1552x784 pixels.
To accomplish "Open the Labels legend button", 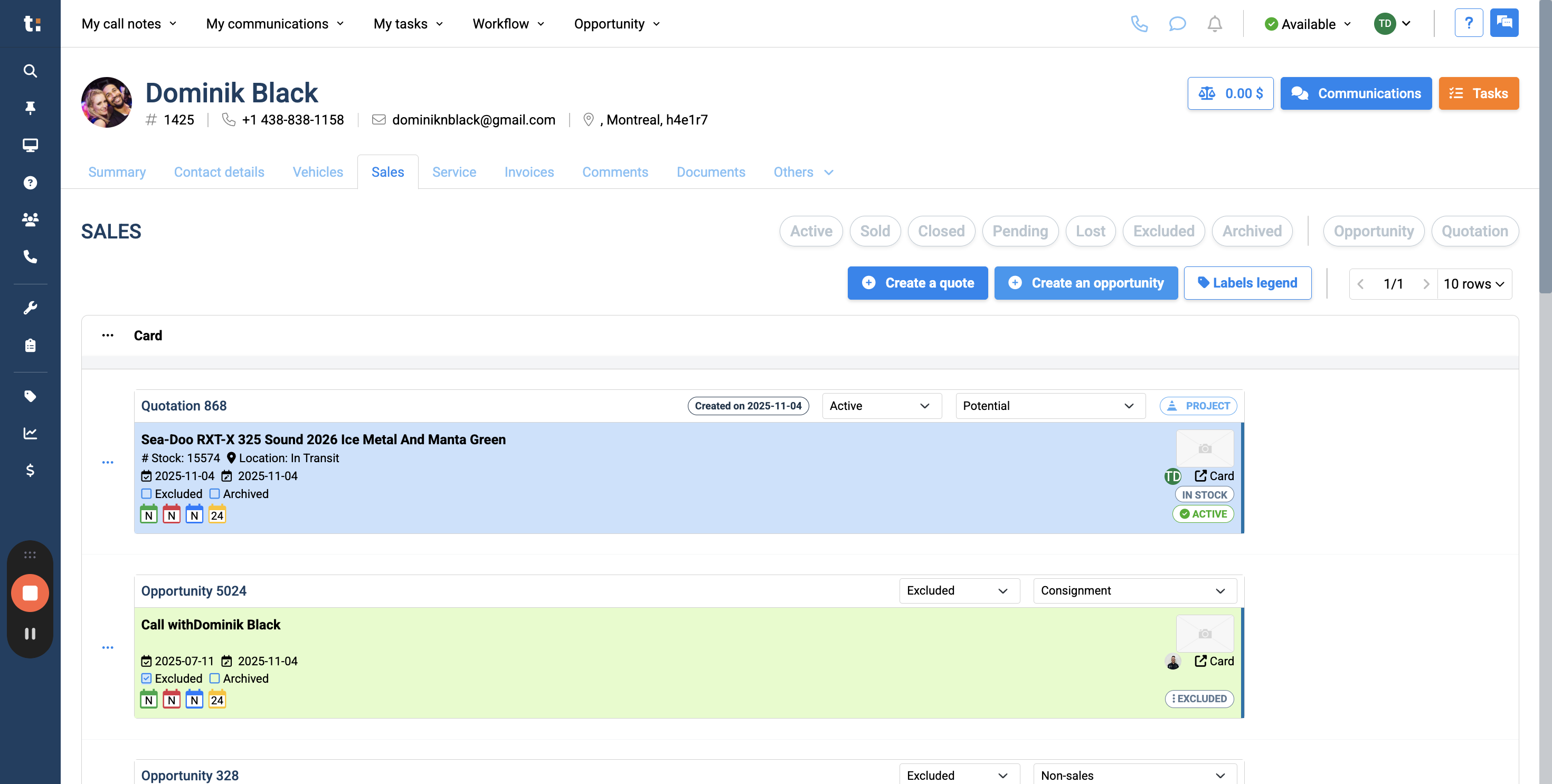I will click(x=1247, y=283).
